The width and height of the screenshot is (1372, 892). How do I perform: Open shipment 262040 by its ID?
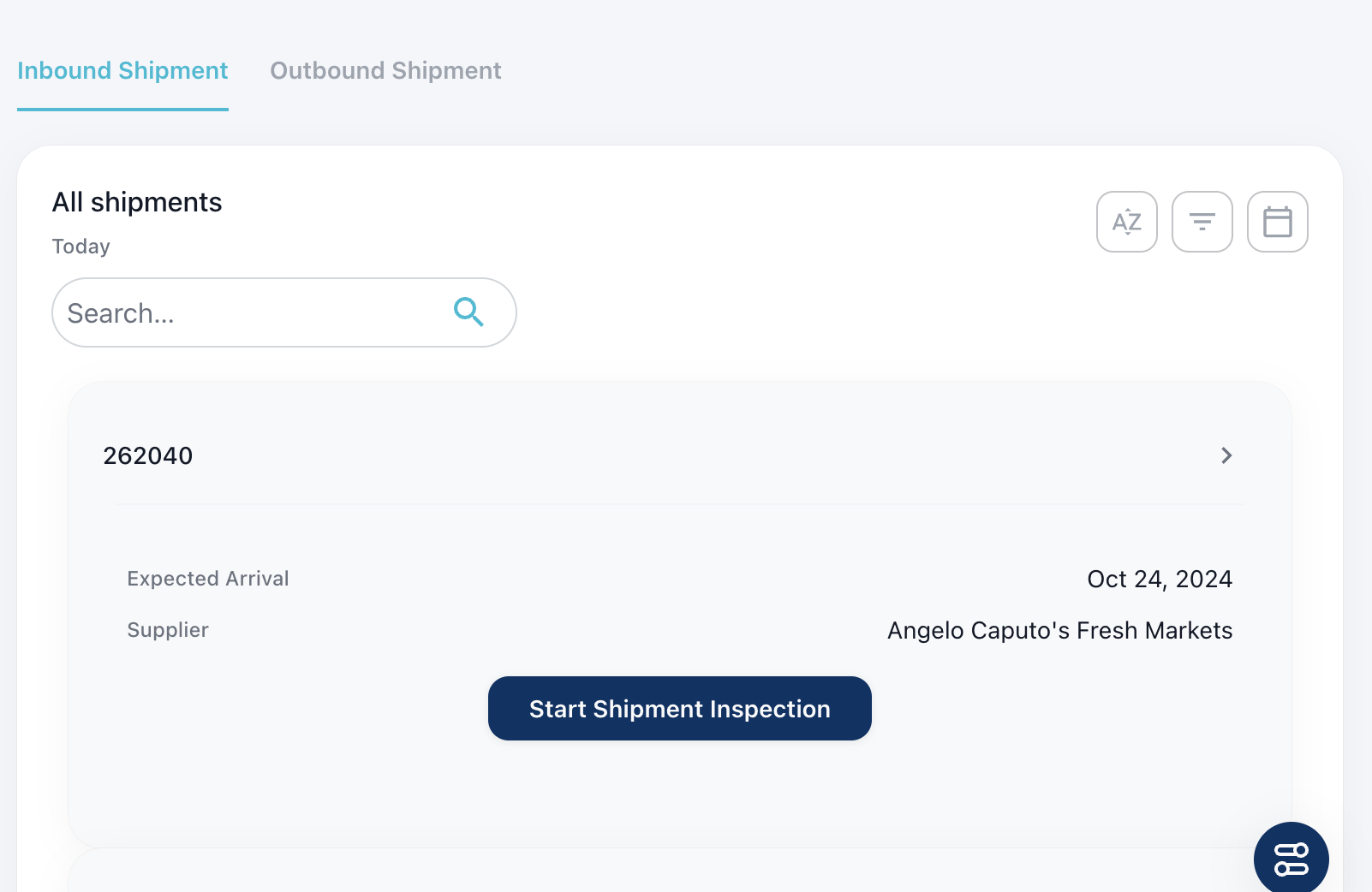(148, 455)
